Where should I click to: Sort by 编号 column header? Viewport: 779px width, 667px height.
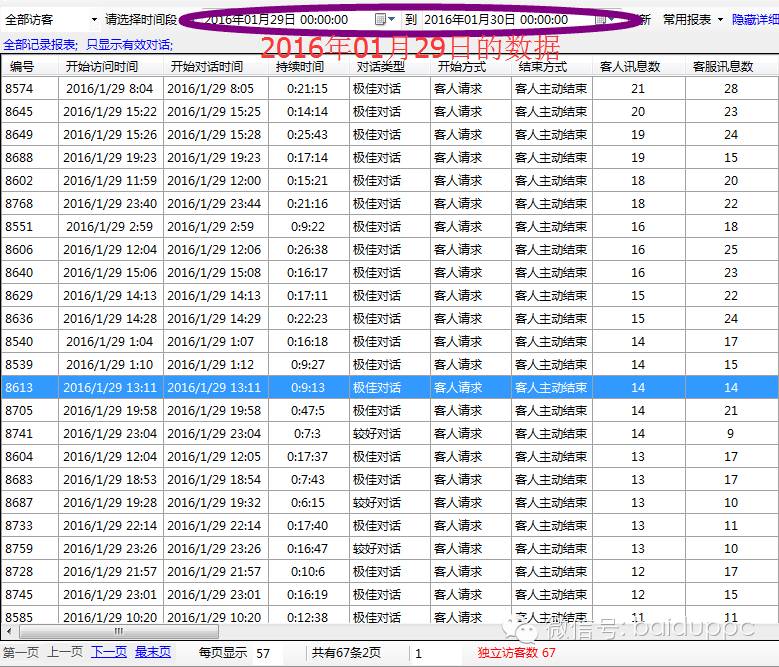pos(22,67)
